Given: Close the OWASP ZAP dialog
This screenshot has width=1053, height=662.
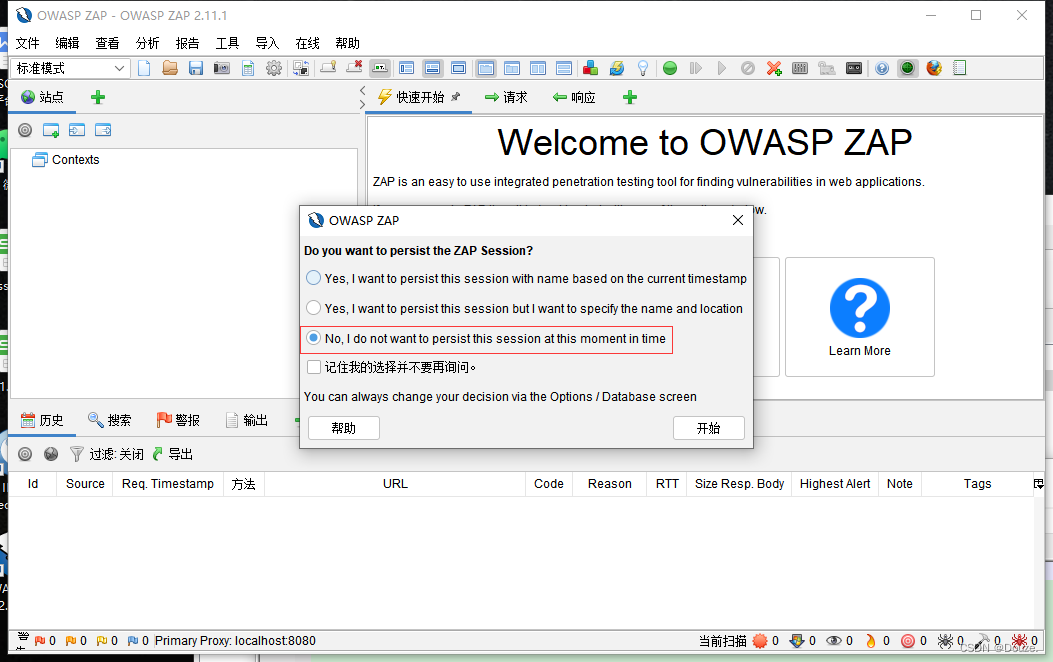Looking at the screenshot, I should pyautogui.click(x=737, y=220).
